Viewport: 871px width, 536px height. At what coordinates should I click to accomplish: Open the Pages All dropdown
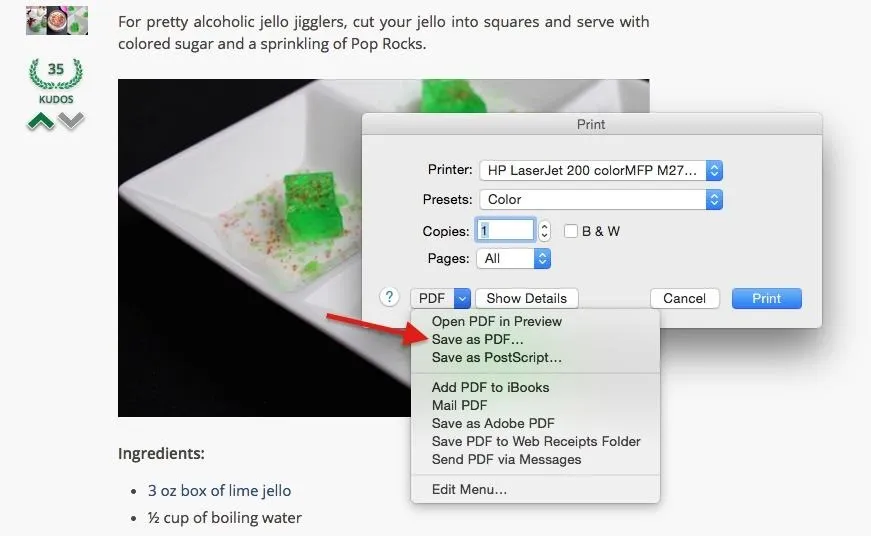pos(514,258)
